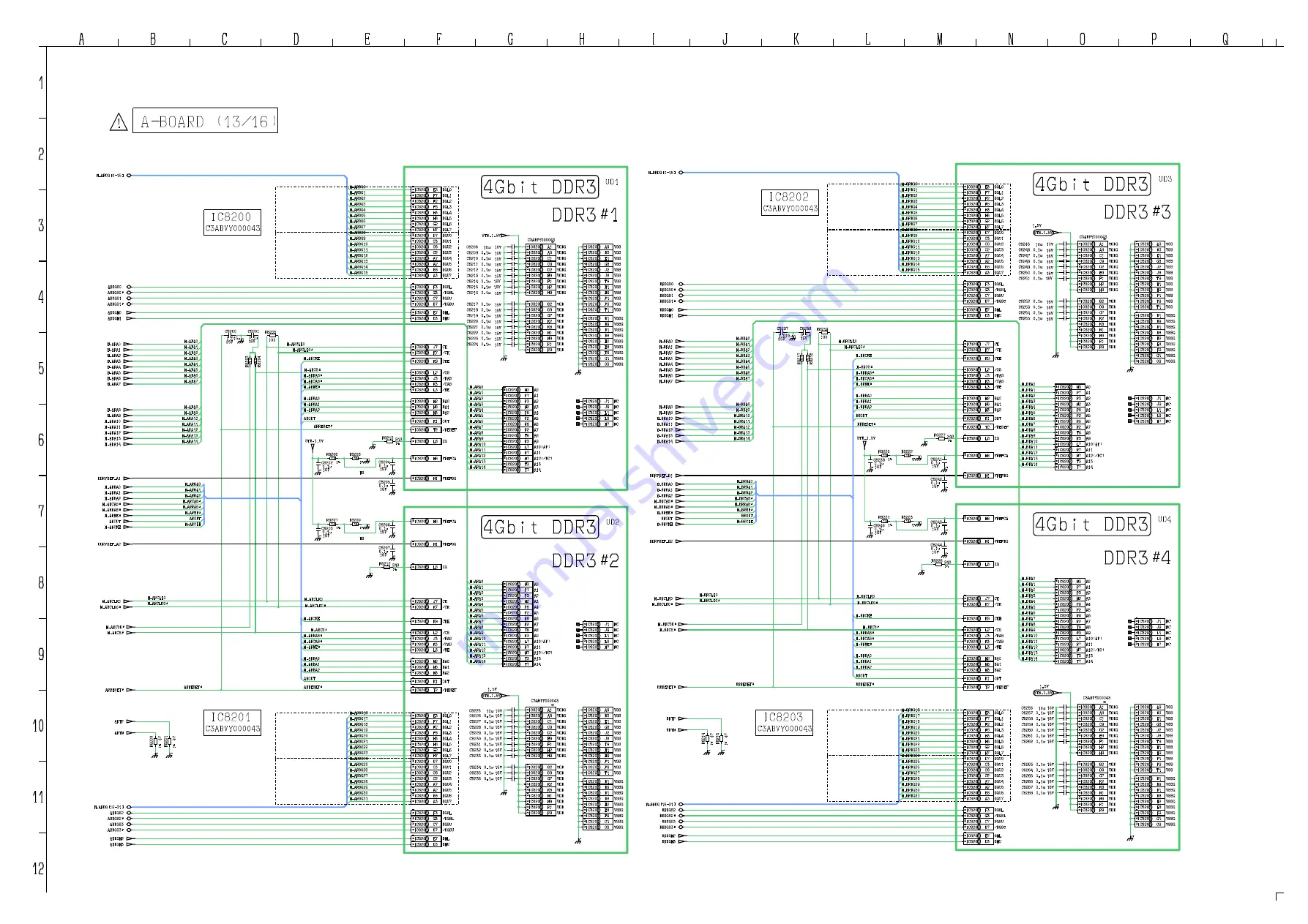Viewport: 1308px width, 924px height.
Task: Click row marker number 10
Action: (x=39, y=726)
